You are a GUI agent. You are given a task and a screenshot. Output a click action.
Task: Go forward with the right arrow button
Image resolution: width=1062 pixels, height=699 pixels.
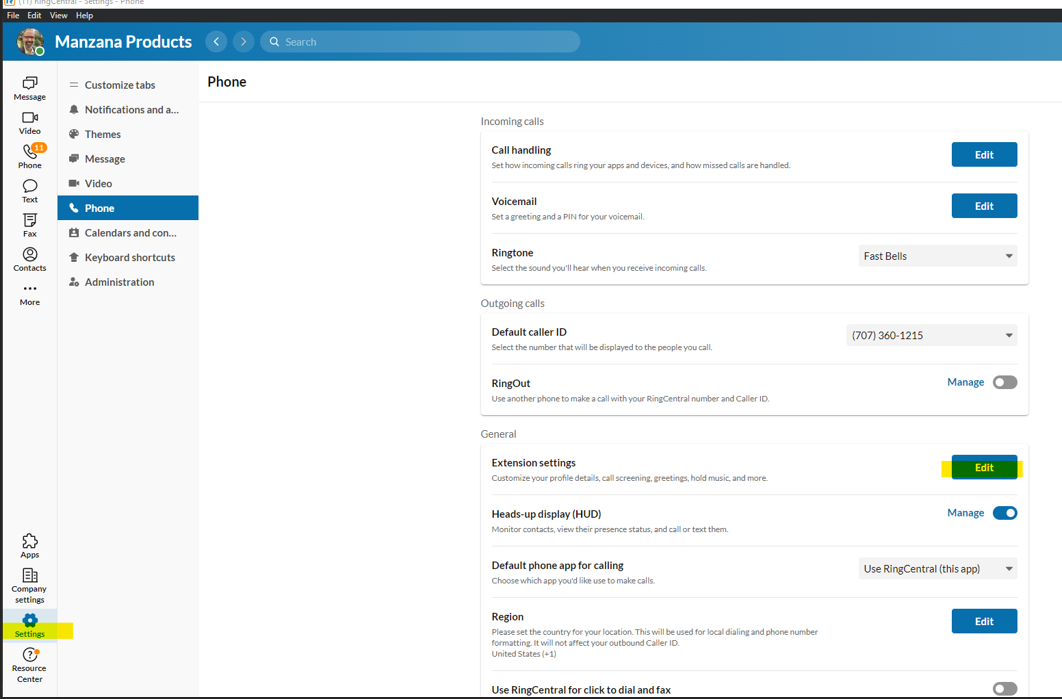(x=243, y=41)
